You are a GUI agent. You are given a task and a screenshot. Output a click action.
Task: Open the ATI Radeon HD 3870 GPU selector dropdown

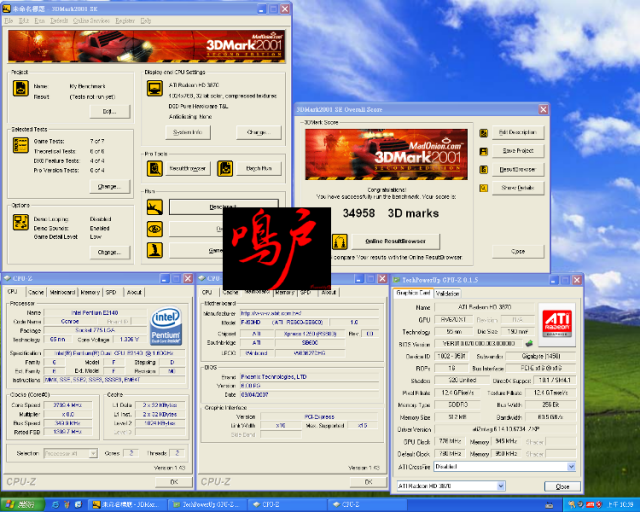(501, 486)
